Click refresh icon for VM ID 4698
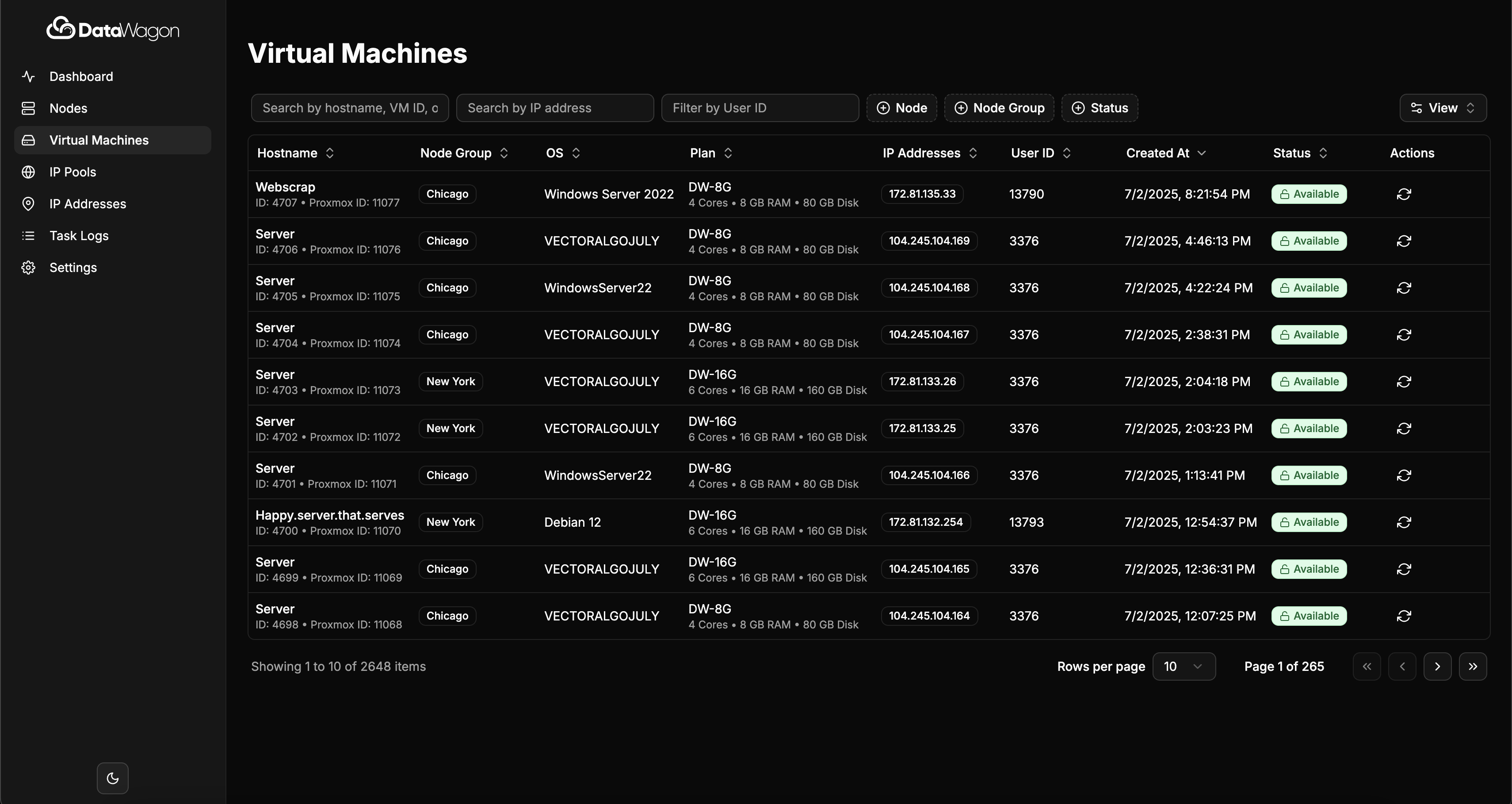The width and height of the screenshot is (1512, 804). pos(1403,616)
